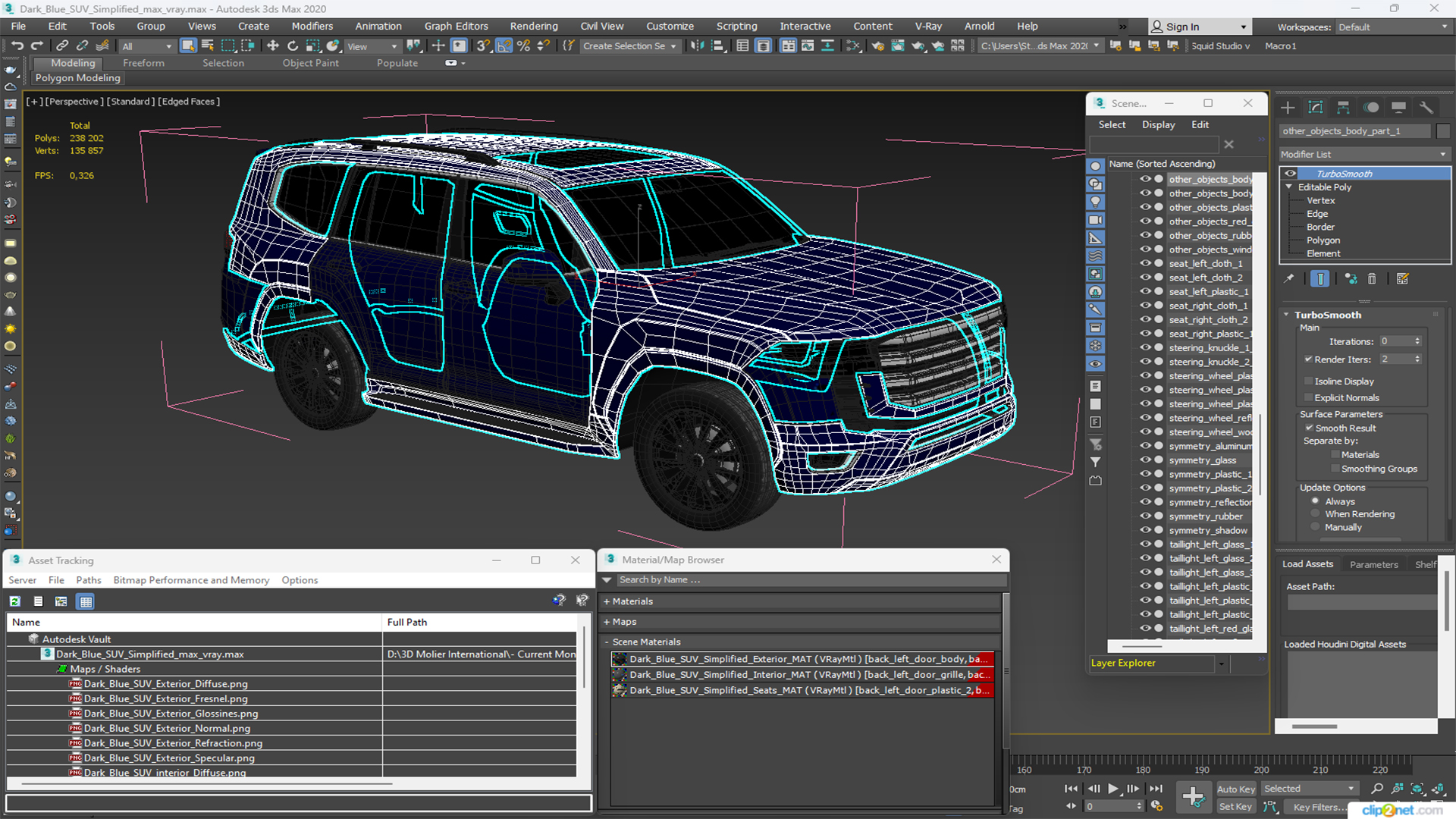Screen dimensions: 1456x819
Task: Click the Select Object tool
Action: (x=188, y=46)
